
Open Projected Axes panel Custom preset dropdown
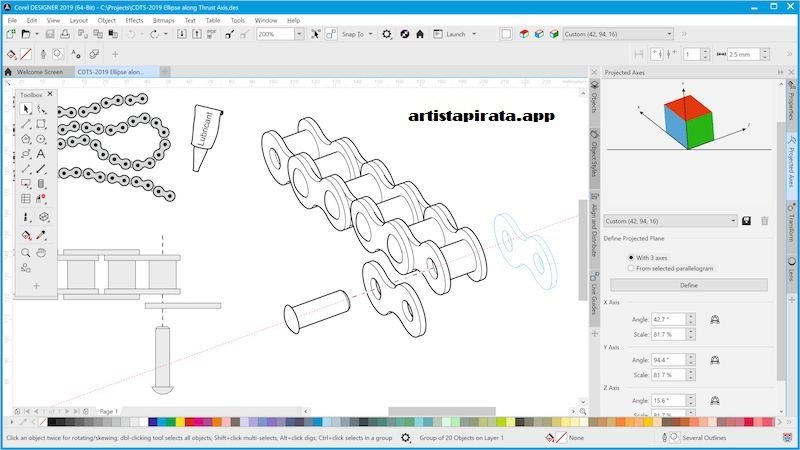[733, 221]
